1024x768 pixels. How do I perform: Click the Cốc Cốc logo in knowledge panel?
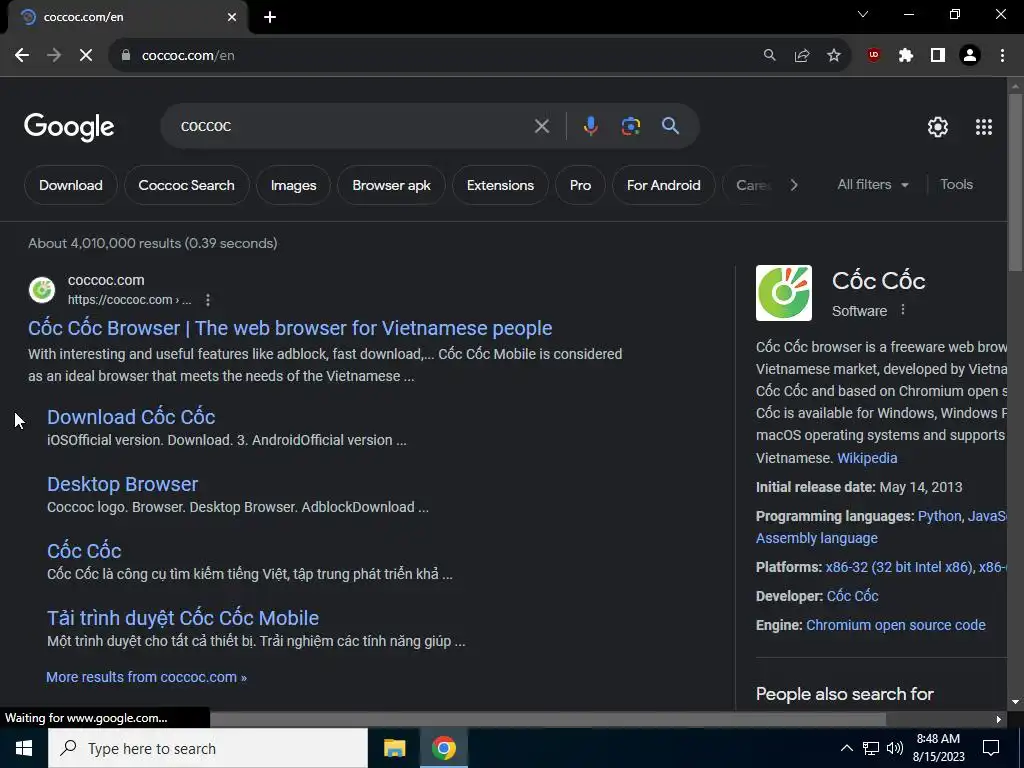pos(784,293)
